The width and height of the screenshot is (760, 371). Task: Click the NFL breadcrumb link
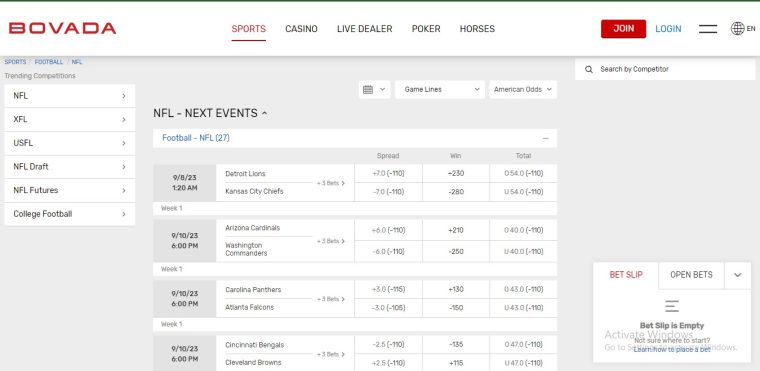point(77,62)
